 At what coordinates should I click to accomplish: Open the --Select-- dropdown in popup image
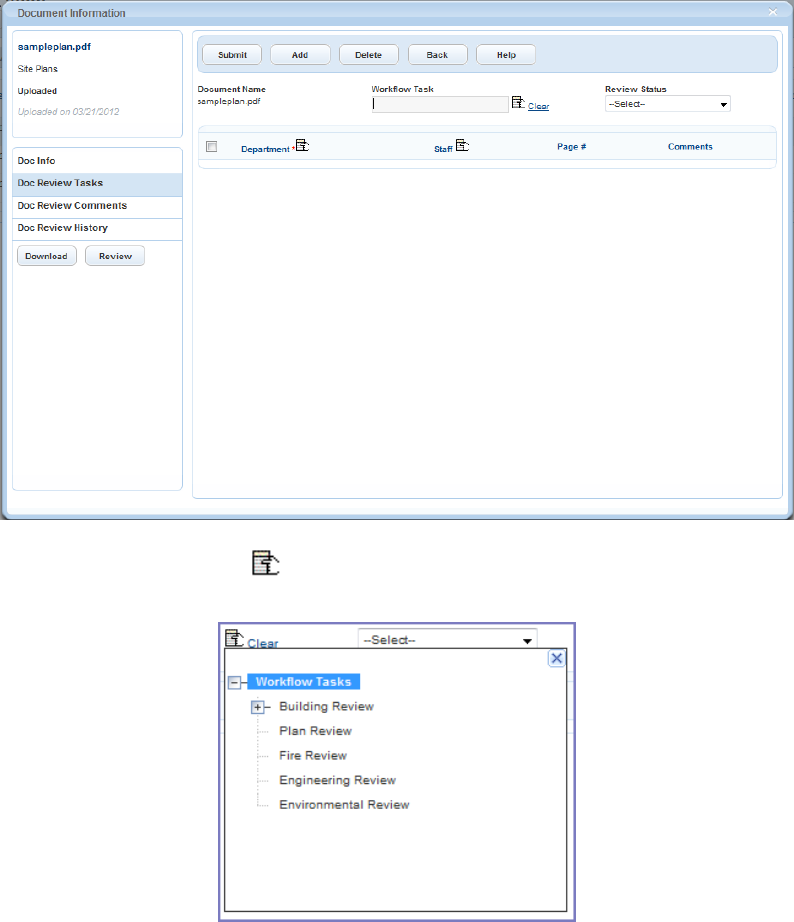[447, 640]
